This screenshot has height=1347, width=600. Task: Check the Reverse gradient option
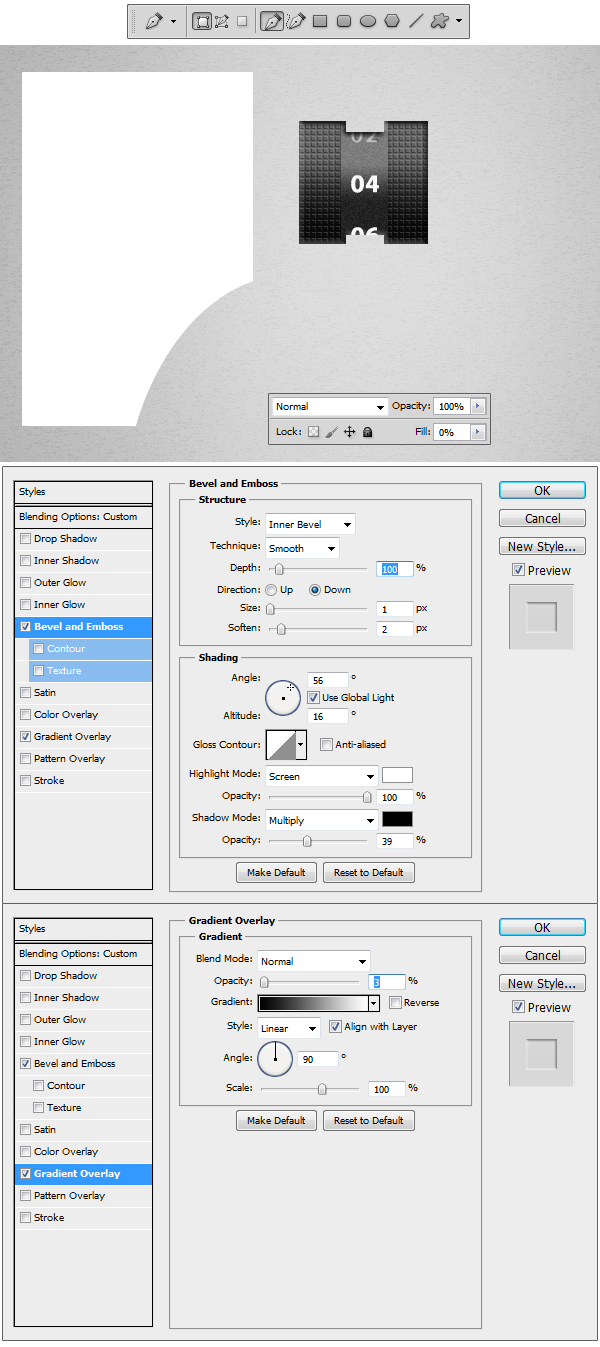(x=396, y=1002)
